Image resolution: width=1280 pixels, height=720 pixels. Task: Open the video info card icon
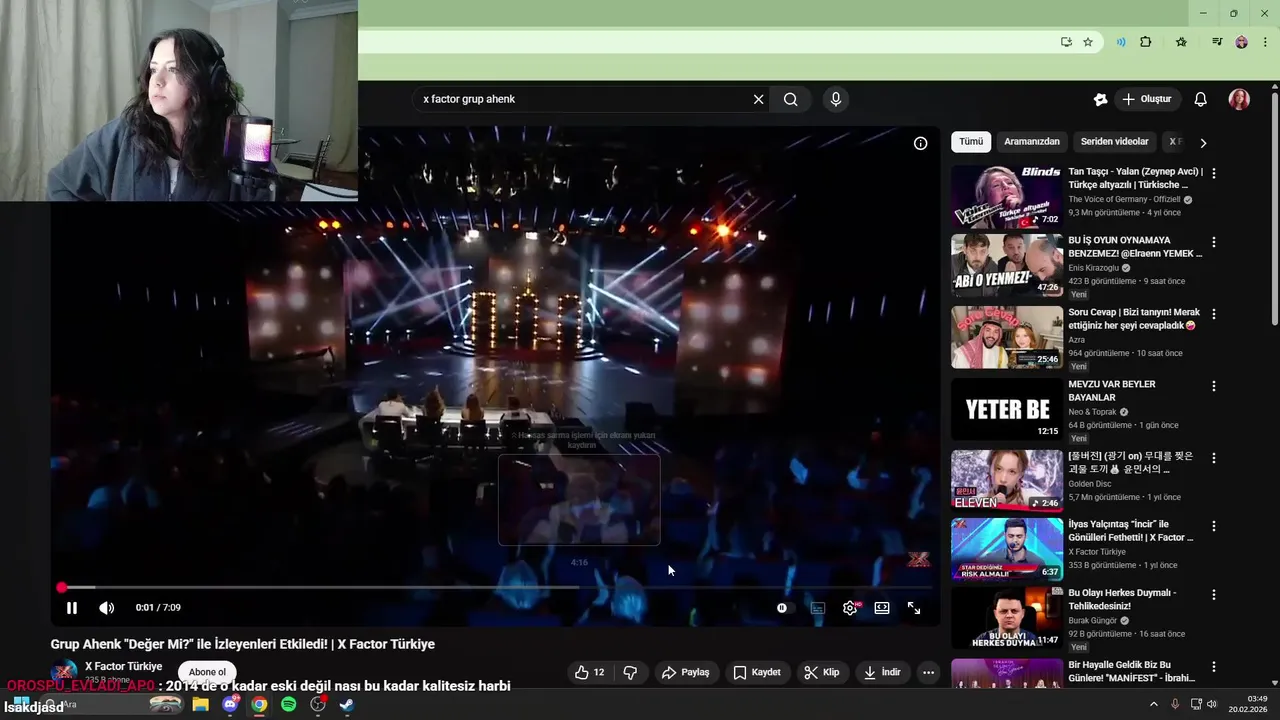[x=920, y=143]
